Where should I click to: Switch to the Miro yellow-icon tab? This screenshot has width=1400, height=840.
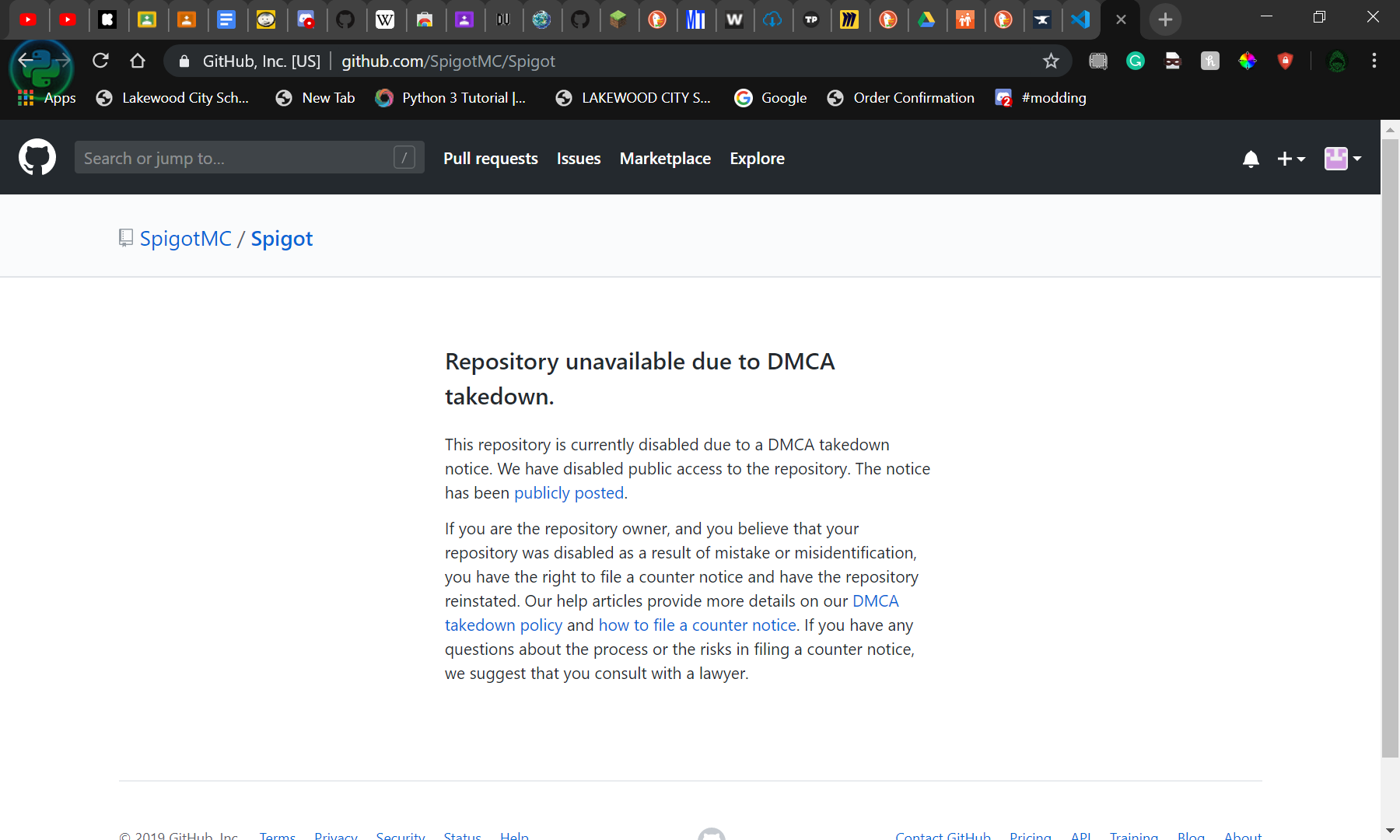click(x=849, y=19)
